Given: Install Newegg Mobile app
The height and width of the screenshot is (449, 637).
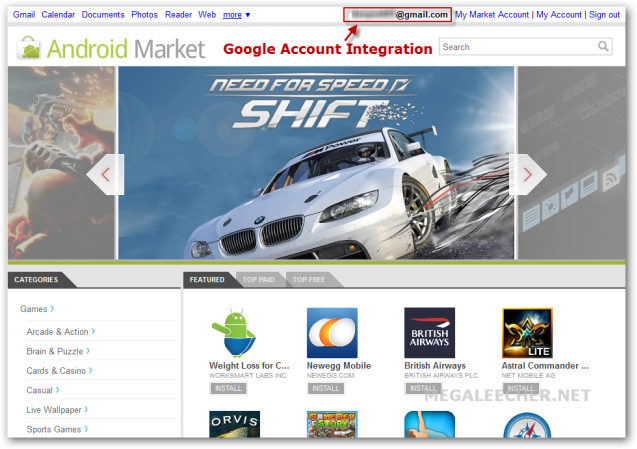Looking at the screenshot, I should [x=326, y=388].
